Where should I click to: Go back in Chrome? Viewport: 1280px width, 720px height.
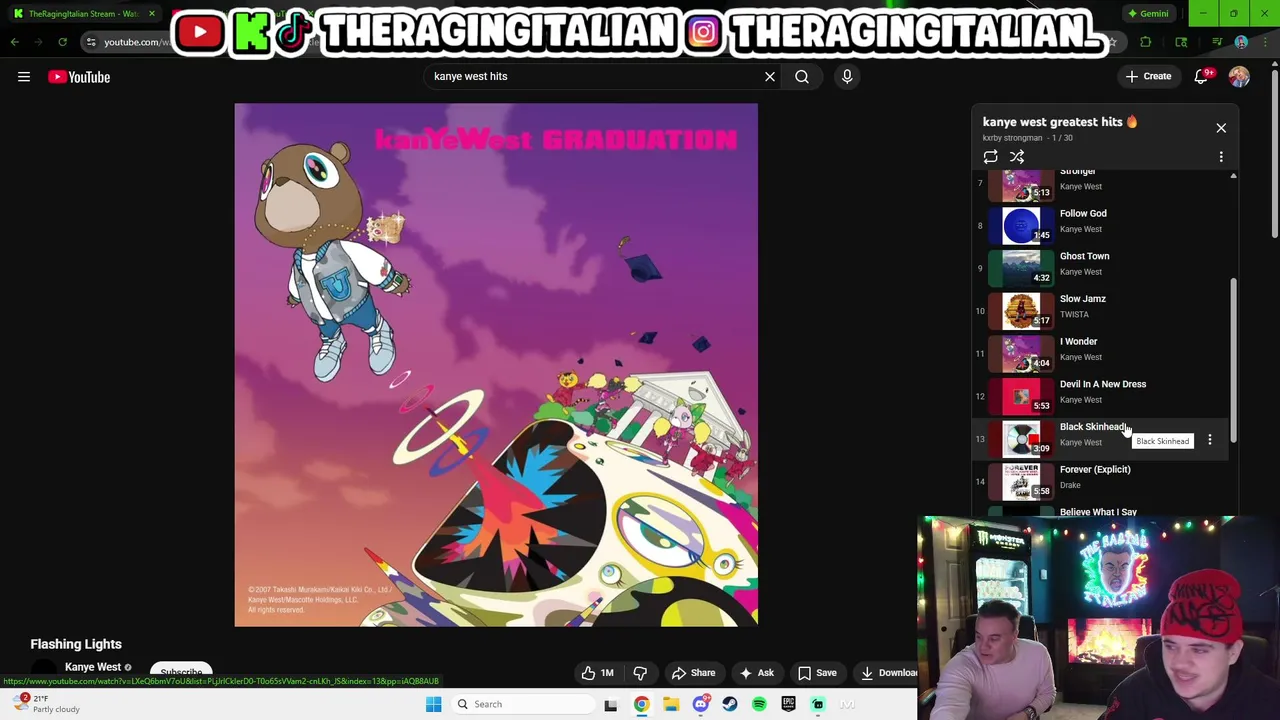(x=14, y=42)
